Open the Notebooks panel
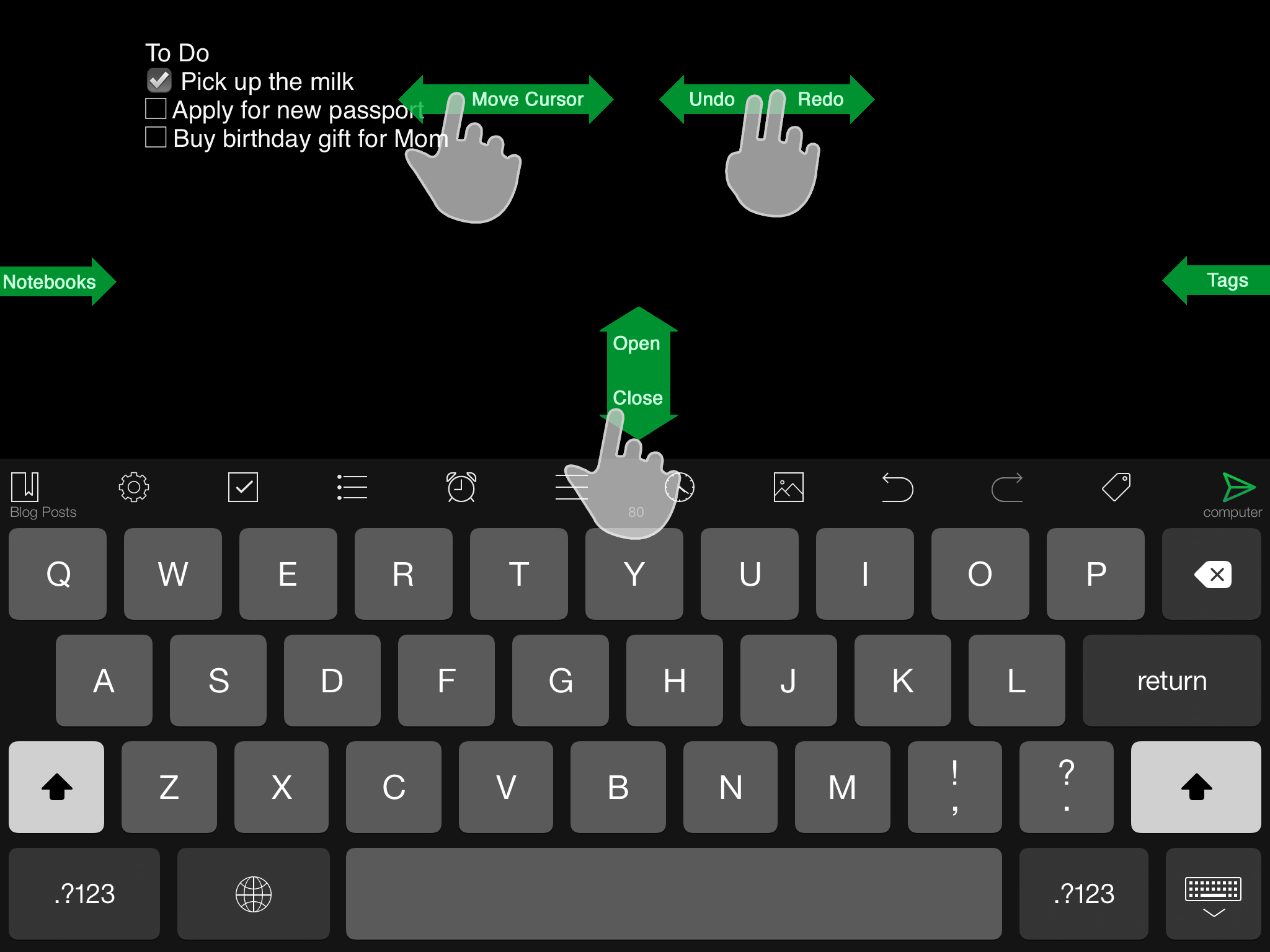1270x952 pixels. 51,280
